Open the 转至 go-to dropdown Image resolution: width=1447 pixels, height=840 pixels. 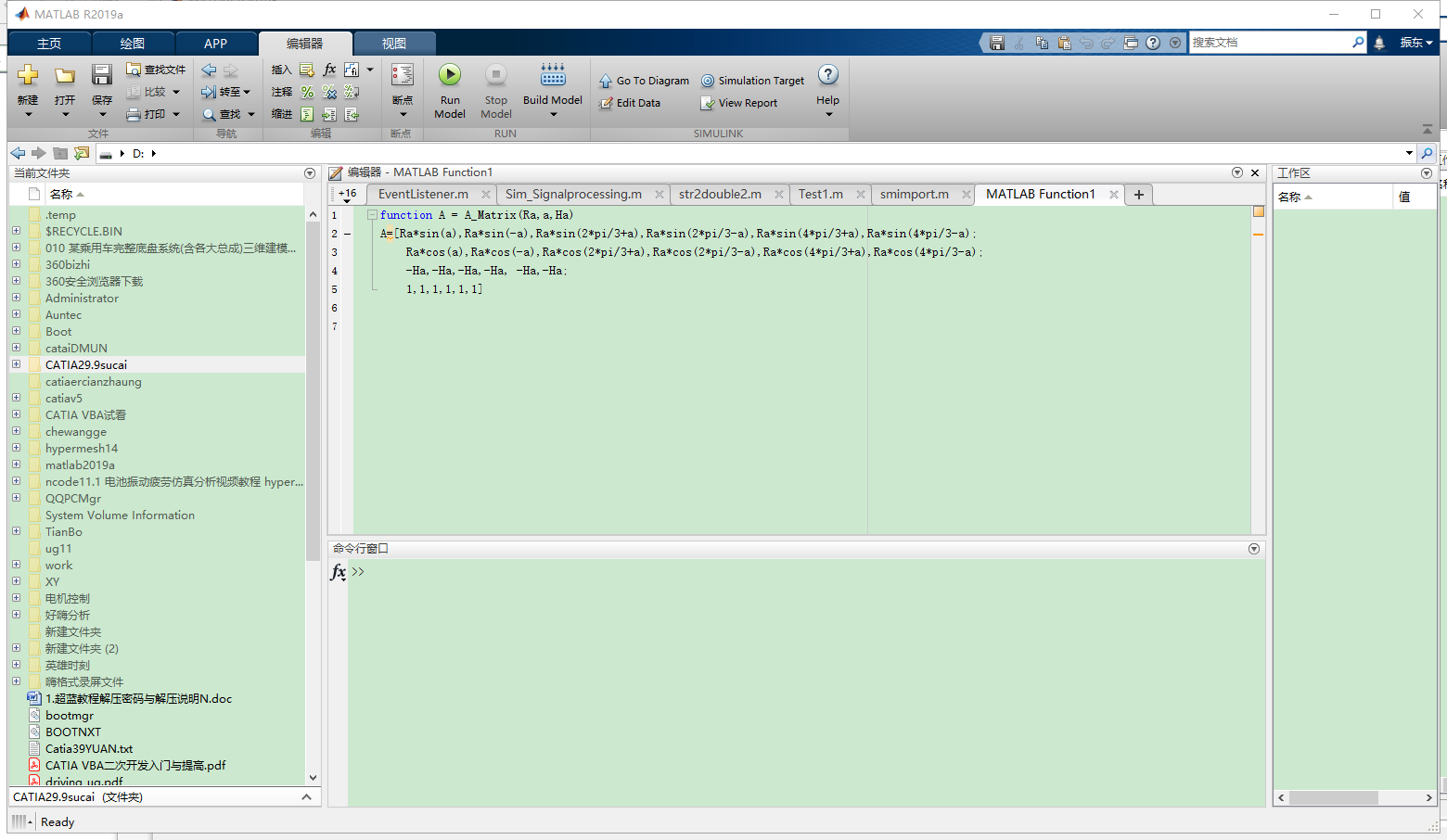pos(249,91)
